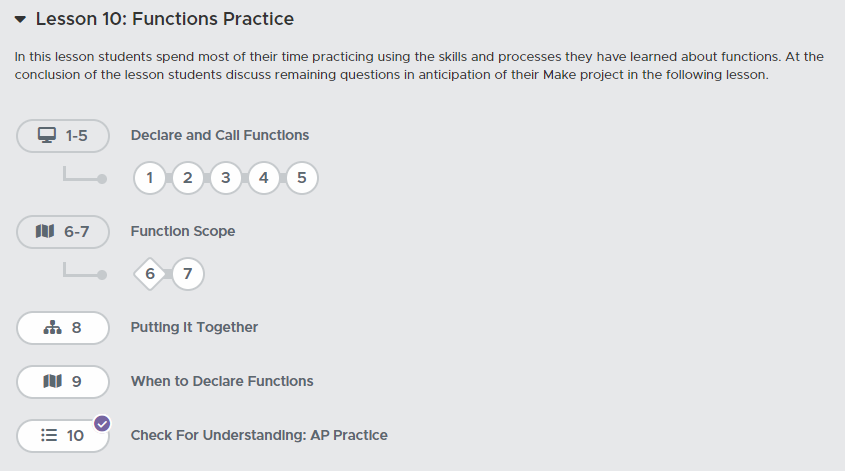Open level bubble 7
The image size is (845, 471).
click(187, 274)
